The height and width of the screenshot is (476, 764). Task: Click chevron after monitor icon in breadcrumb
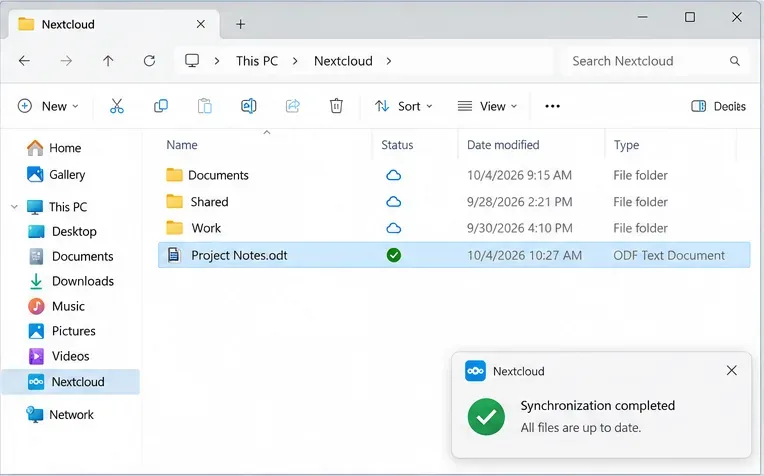pyautogui.click(x=217, y=61)
